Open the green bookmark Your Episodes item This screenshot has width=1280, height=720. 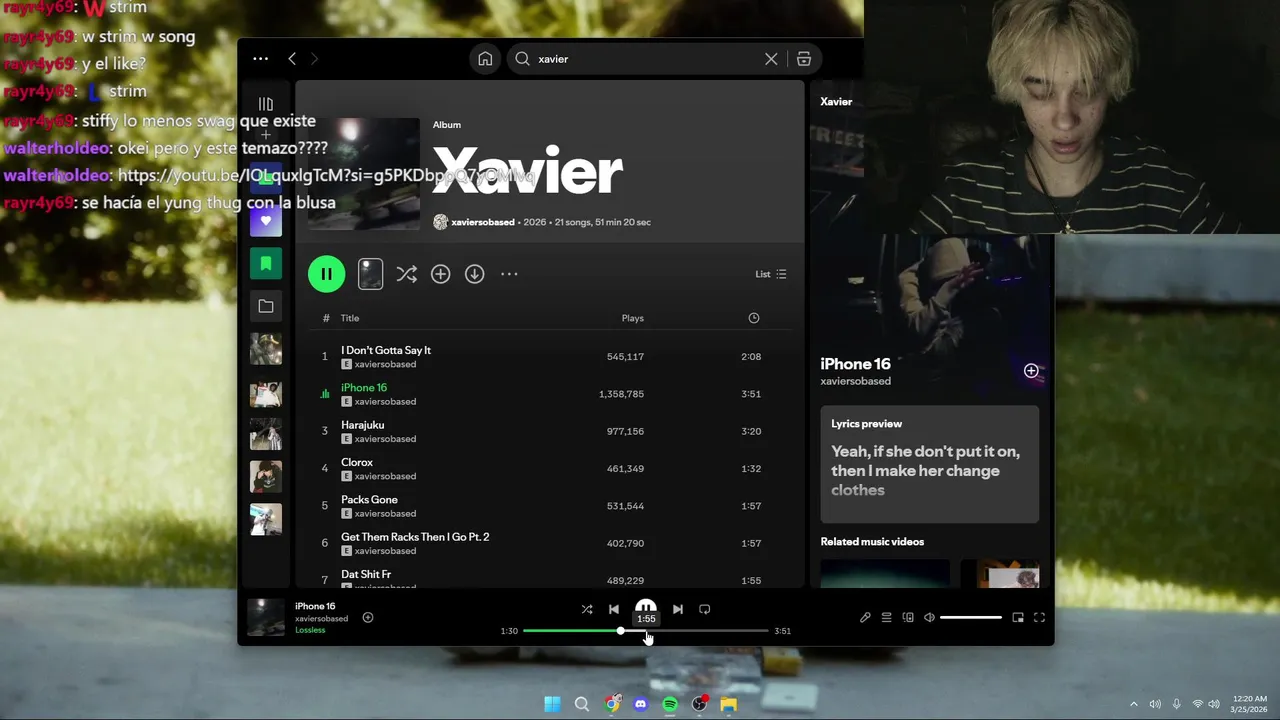point(265,264)
